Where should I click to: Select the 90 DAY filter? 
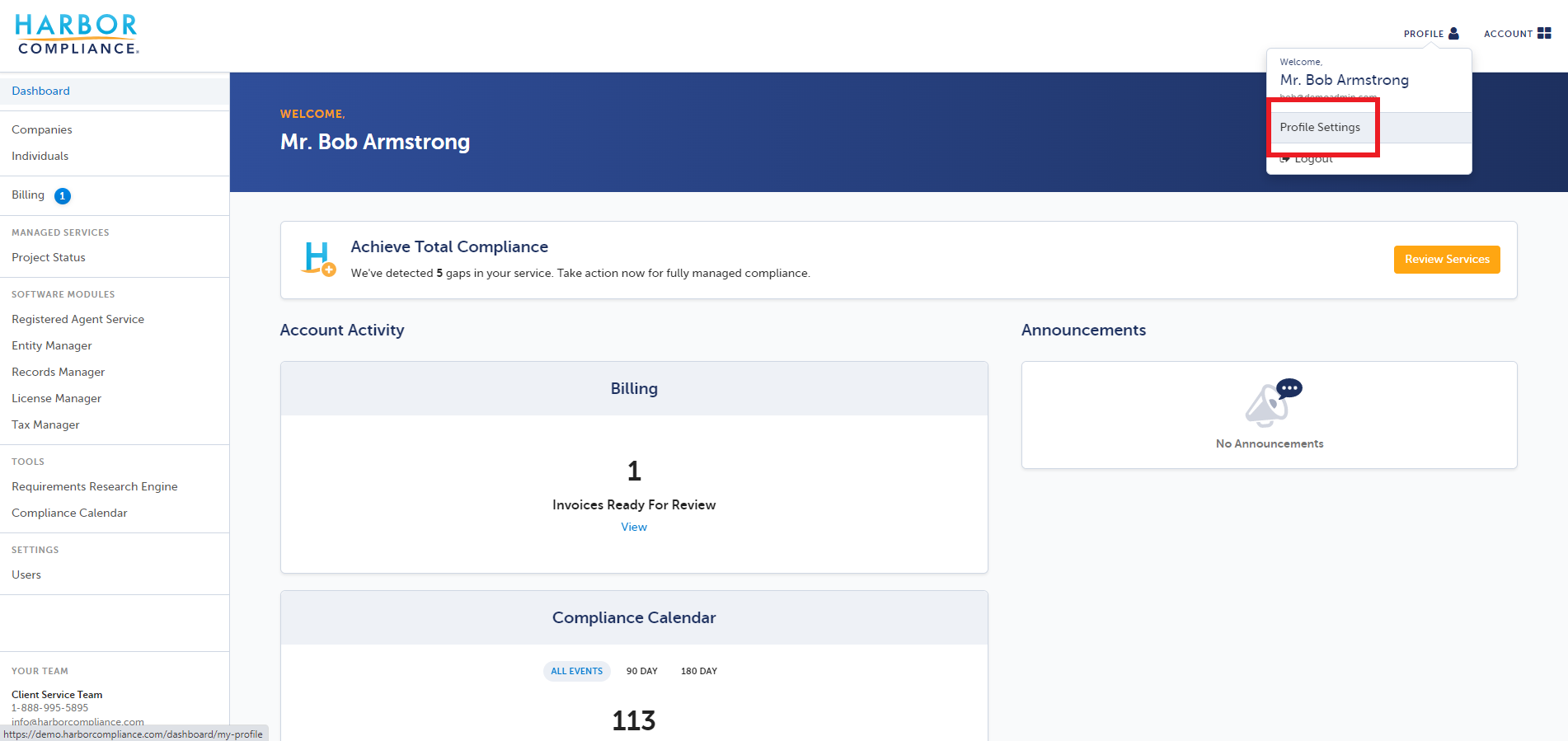click(642, 671)
